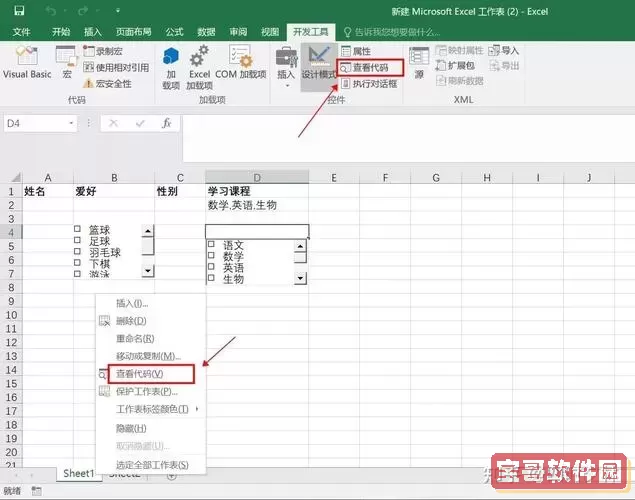Choose Select All Sheets (选定全部工作表)
Screen dimensions: 635x500
(x=151, y=465)
